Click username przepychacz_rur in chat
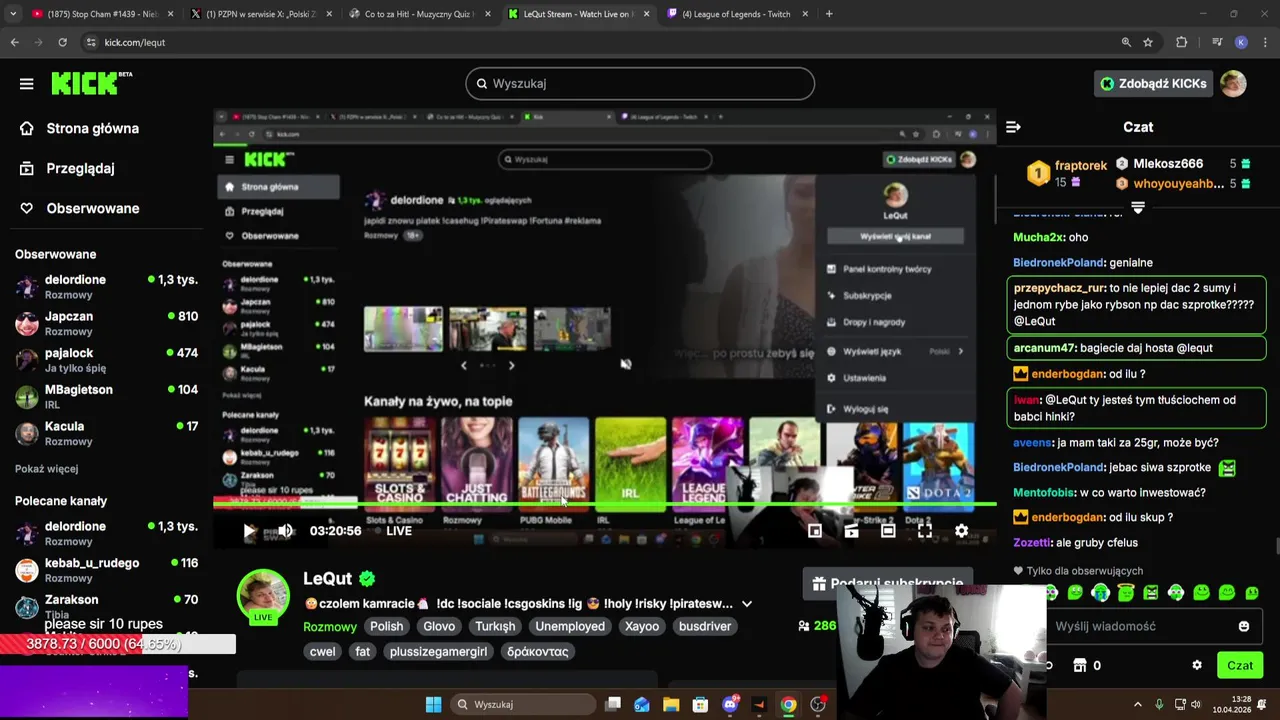The width and height of the screenshot is (1280, 720). 1059,287
